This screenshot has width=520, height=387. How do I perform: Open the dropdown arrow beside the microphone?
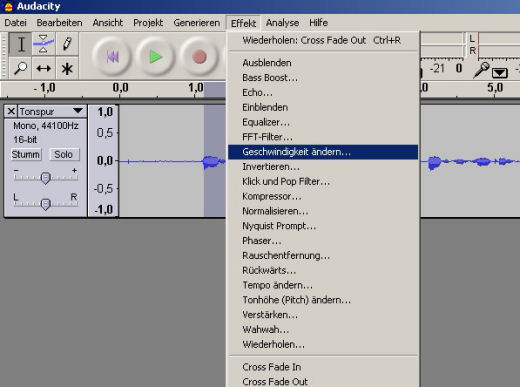(x=500, y=72)
